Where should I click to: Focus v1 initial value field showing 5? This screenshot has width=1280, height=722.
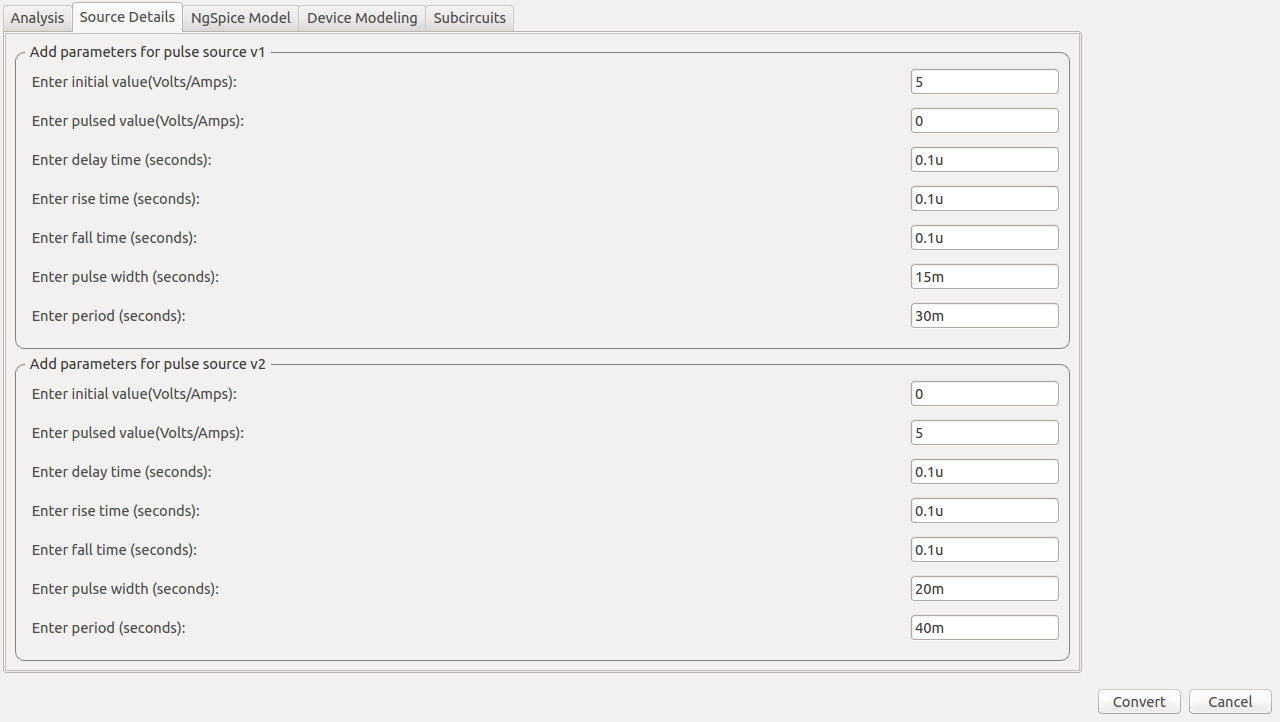(984, 82)
